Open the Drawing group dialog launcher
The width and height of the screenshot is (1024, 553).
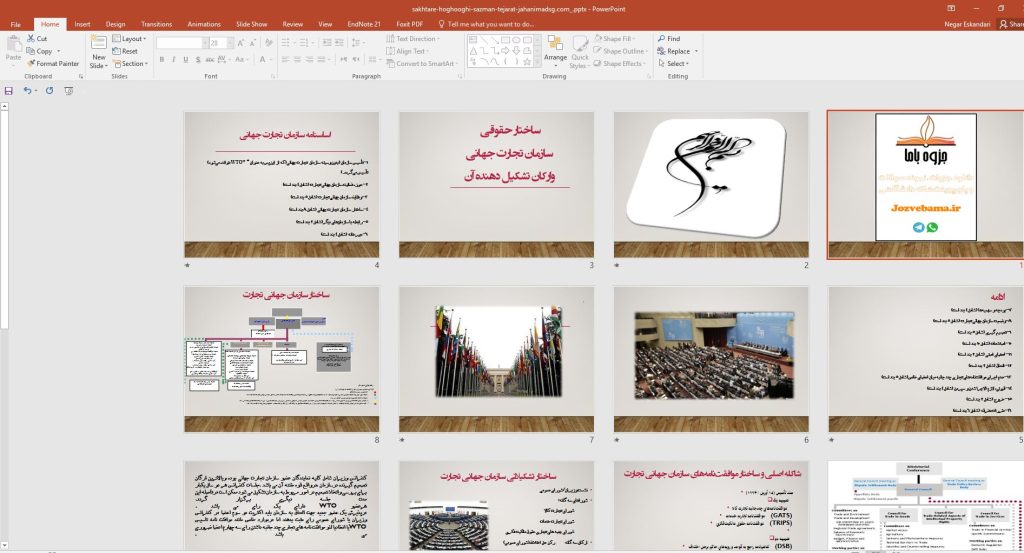(x=648, y=76)
